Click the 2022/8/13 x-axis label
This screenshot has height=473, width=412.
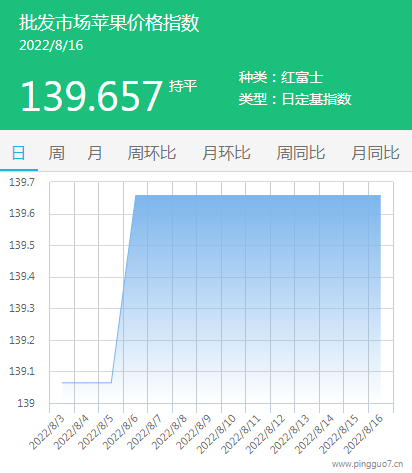[x=290, y=435]
